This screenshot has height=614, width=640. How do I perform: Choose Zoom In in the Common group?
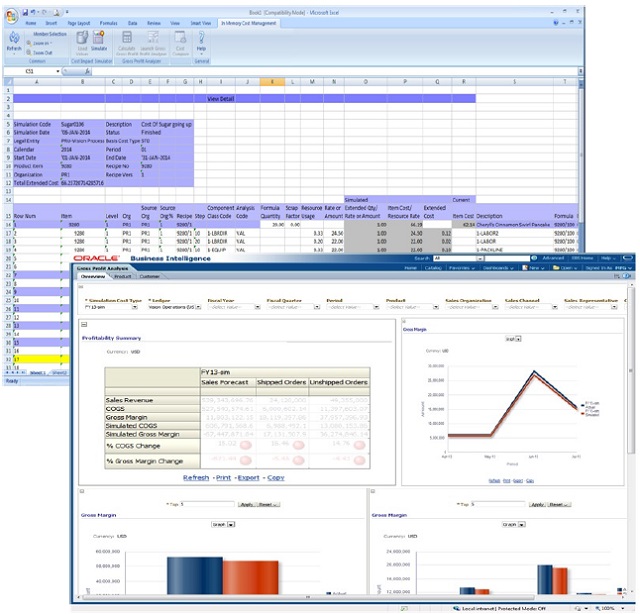point(41,43)
